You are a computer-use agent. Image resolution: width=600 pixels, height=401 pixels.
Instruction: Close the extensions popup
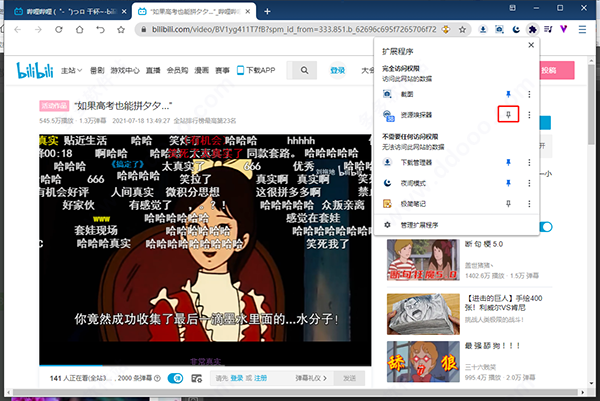coord(531,45)
